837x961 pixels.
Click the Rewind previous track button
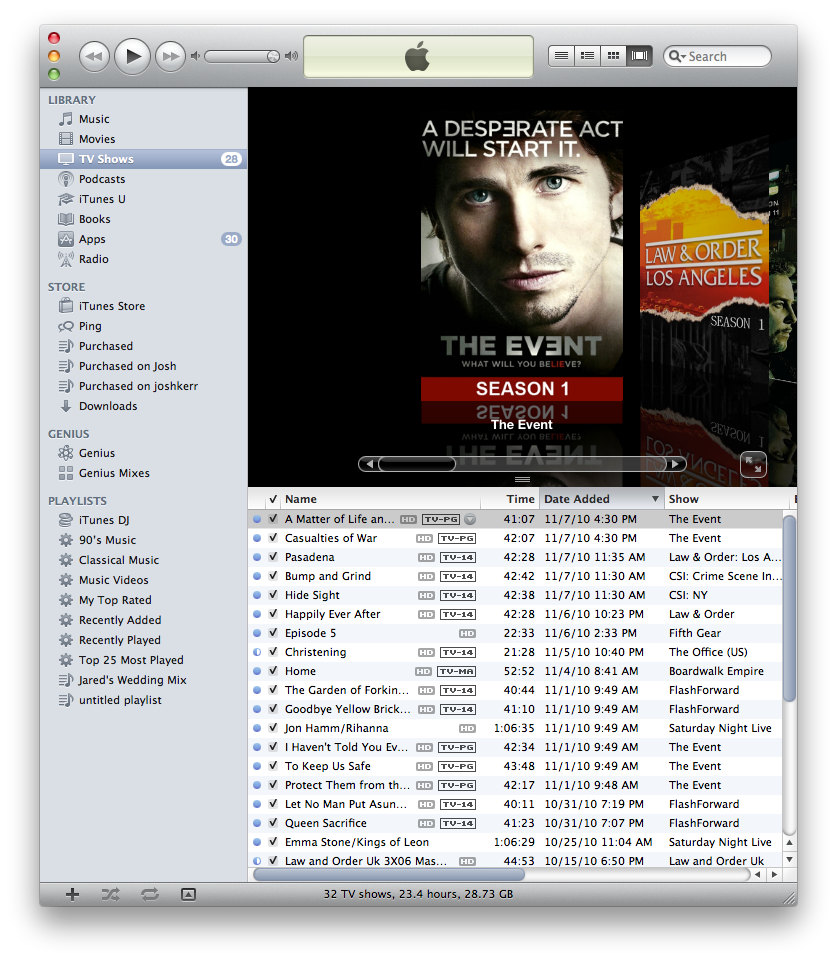[94, 56]
